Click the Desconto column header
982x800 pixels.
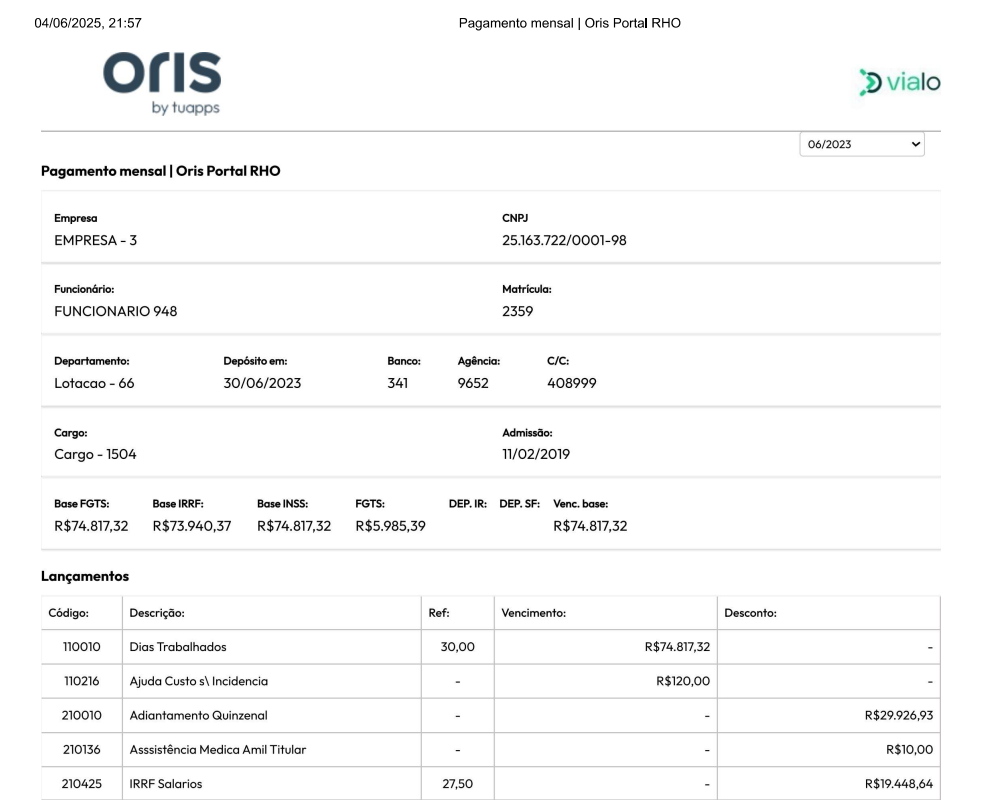[750, 613]
